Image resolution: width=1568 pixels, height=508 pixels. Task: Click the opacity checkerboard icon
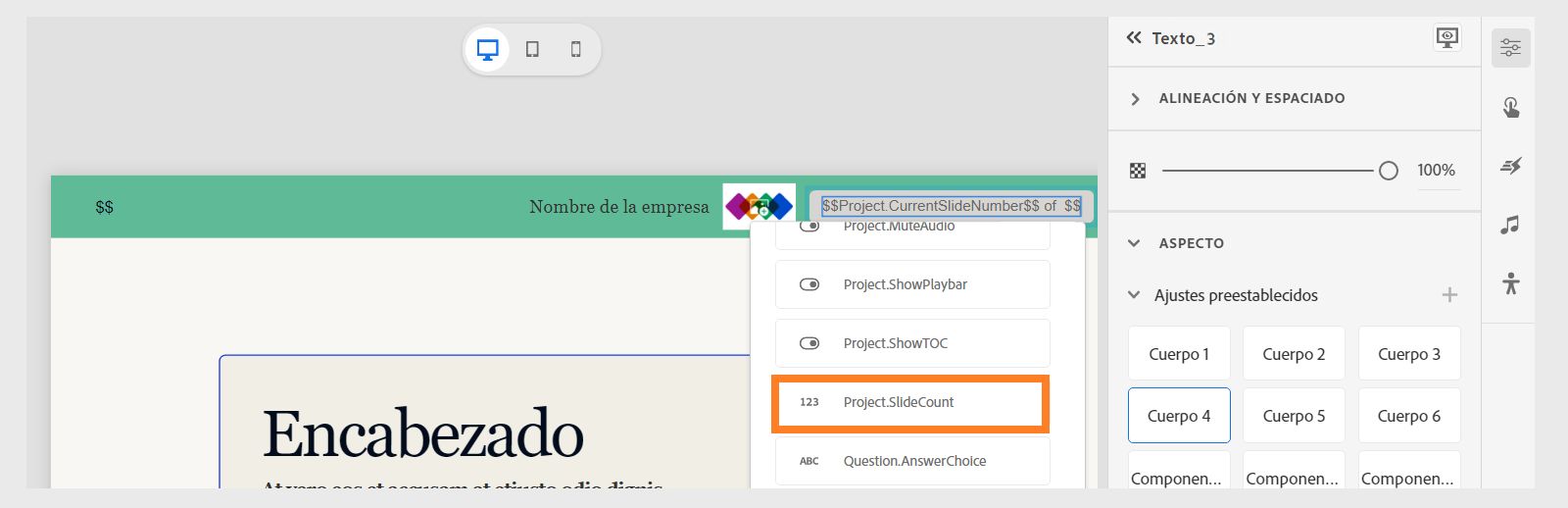[1138, 171]
